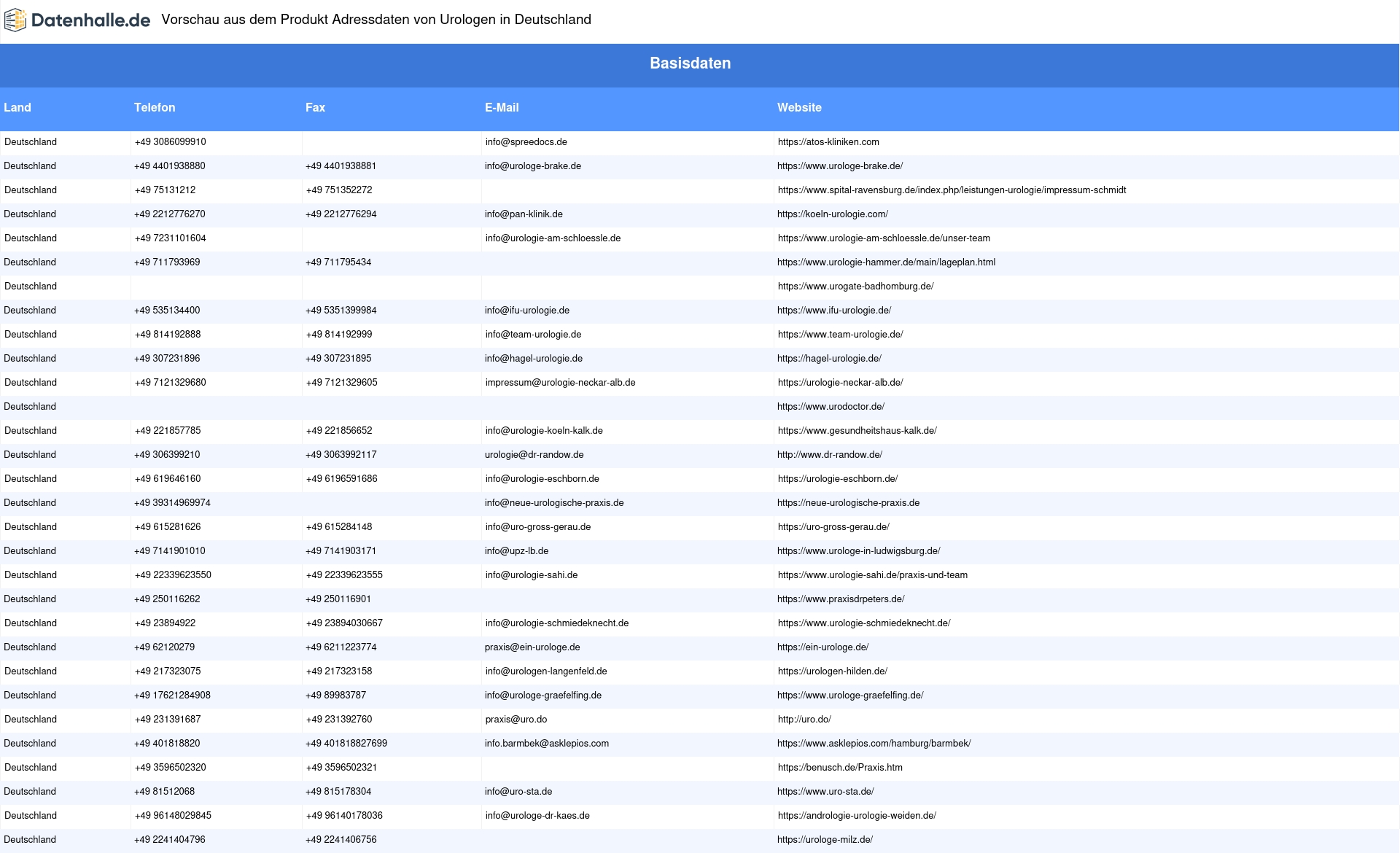Click the Land column header
The width and height of the screenshot is (1400, 853).
[x=17, y=107]
